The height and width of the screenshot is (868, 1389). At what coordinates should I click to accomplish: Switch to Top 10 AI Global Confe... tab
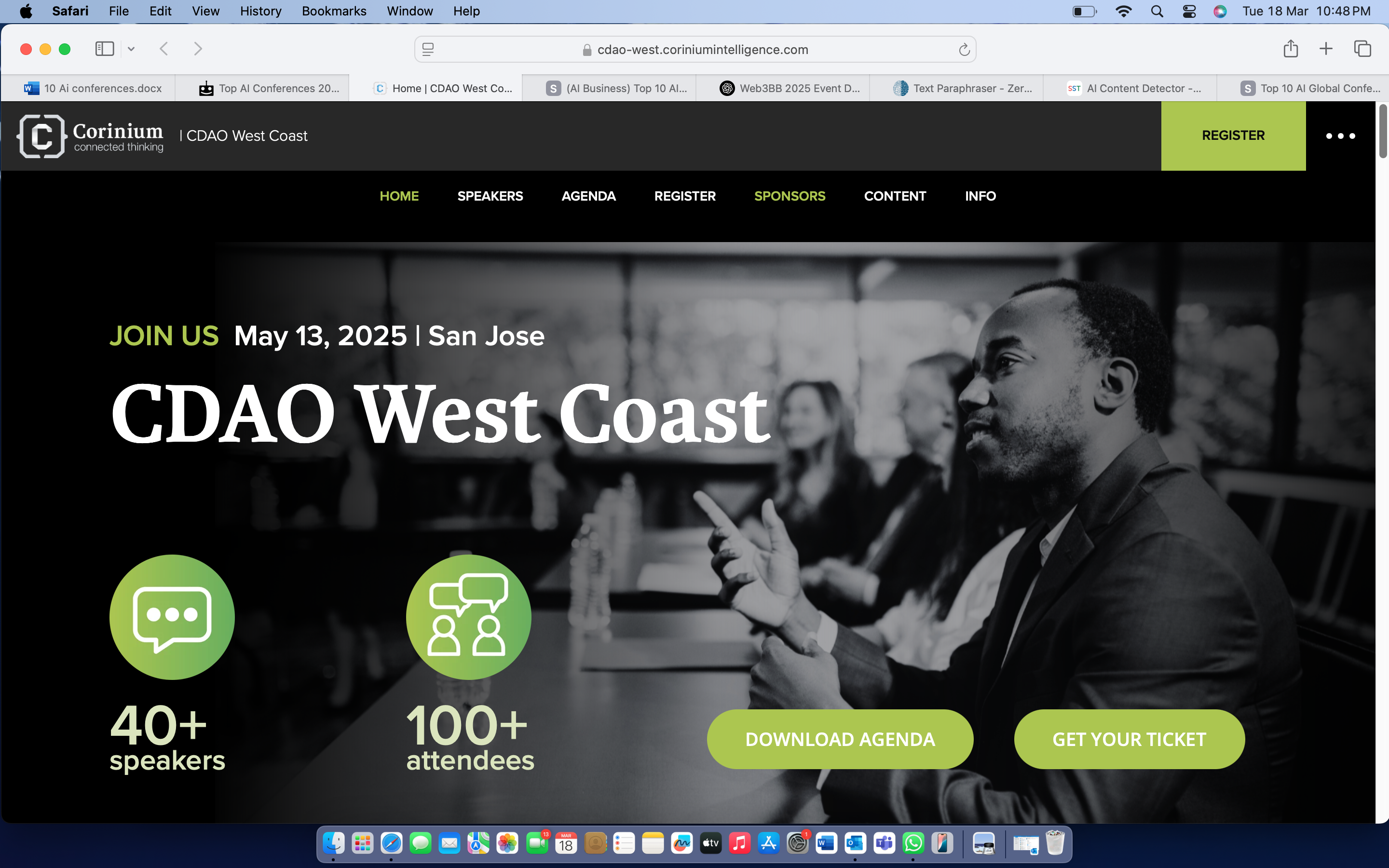coord(1303,88)
